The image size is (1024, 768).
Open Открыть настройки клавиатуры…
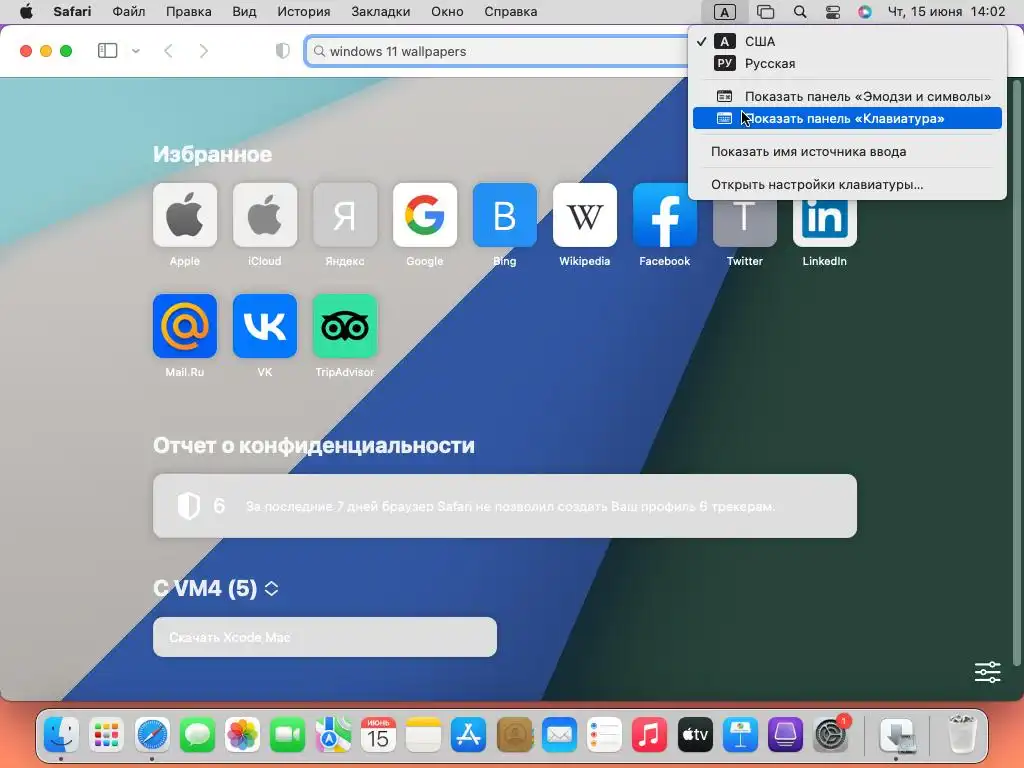point(847,184)
